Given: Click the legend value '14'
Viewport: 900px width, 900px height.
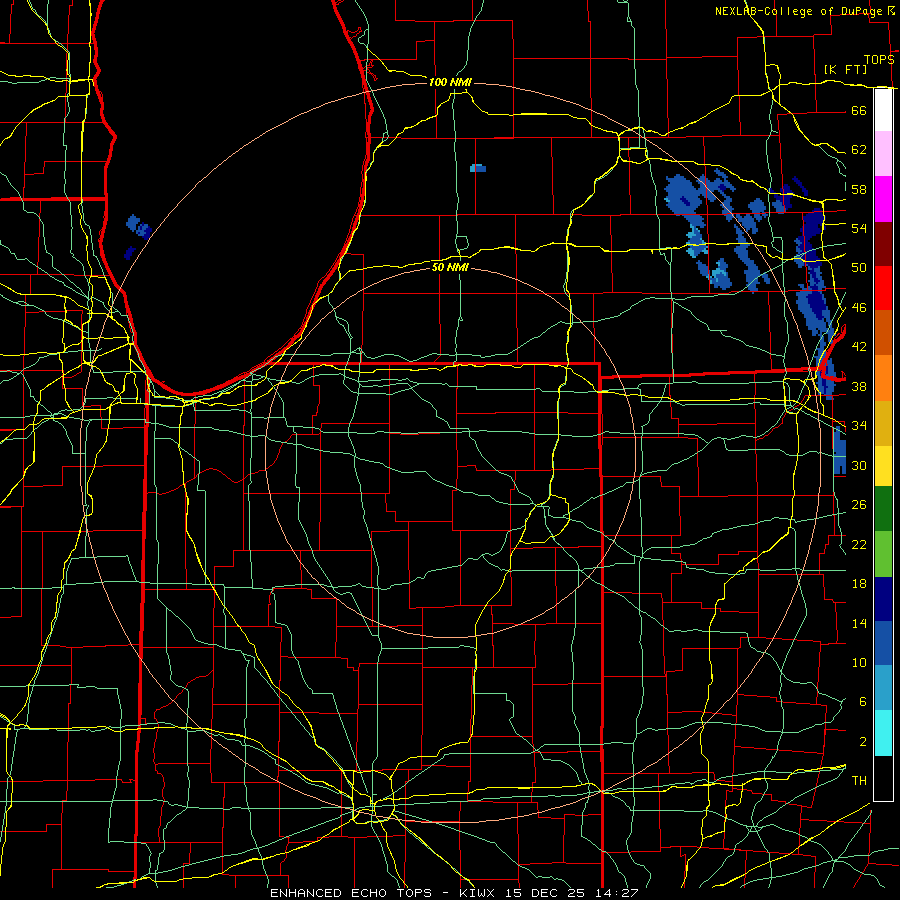Looking at the screenshot, I should click(x=859, y=623).
